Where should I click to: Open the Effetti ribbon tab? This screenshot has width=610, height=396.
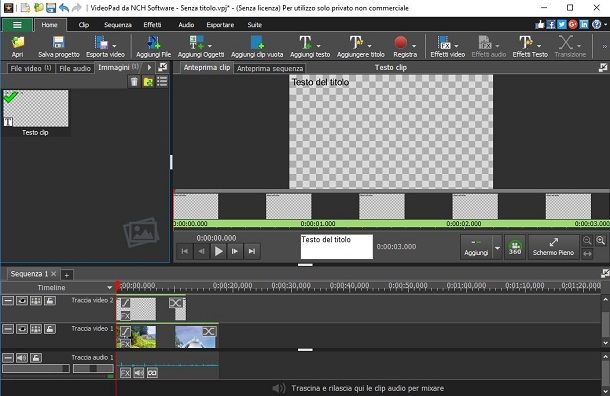(152, 25)
